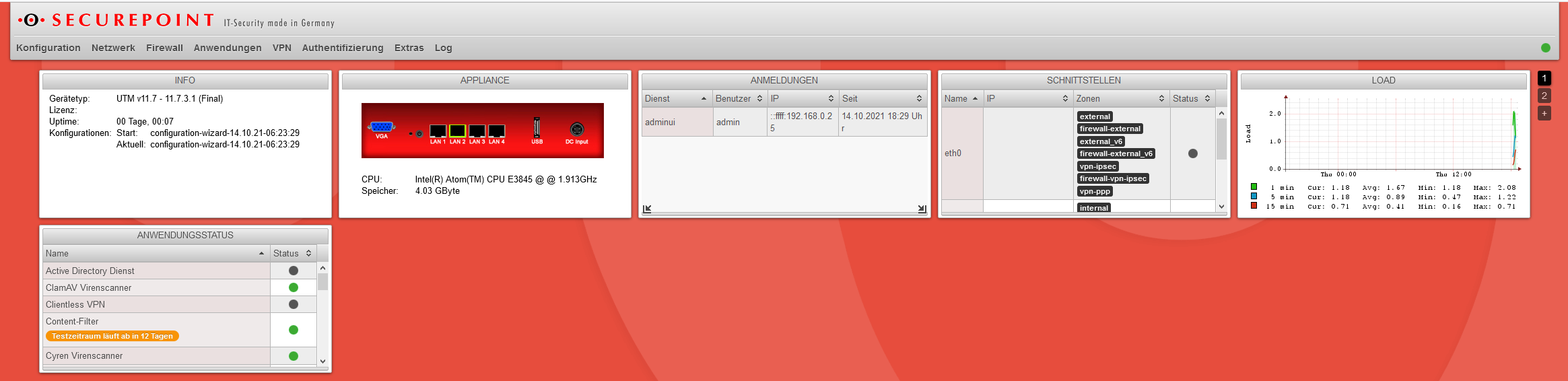
Task: Open the Extras menu
Action: pos(409,48)
